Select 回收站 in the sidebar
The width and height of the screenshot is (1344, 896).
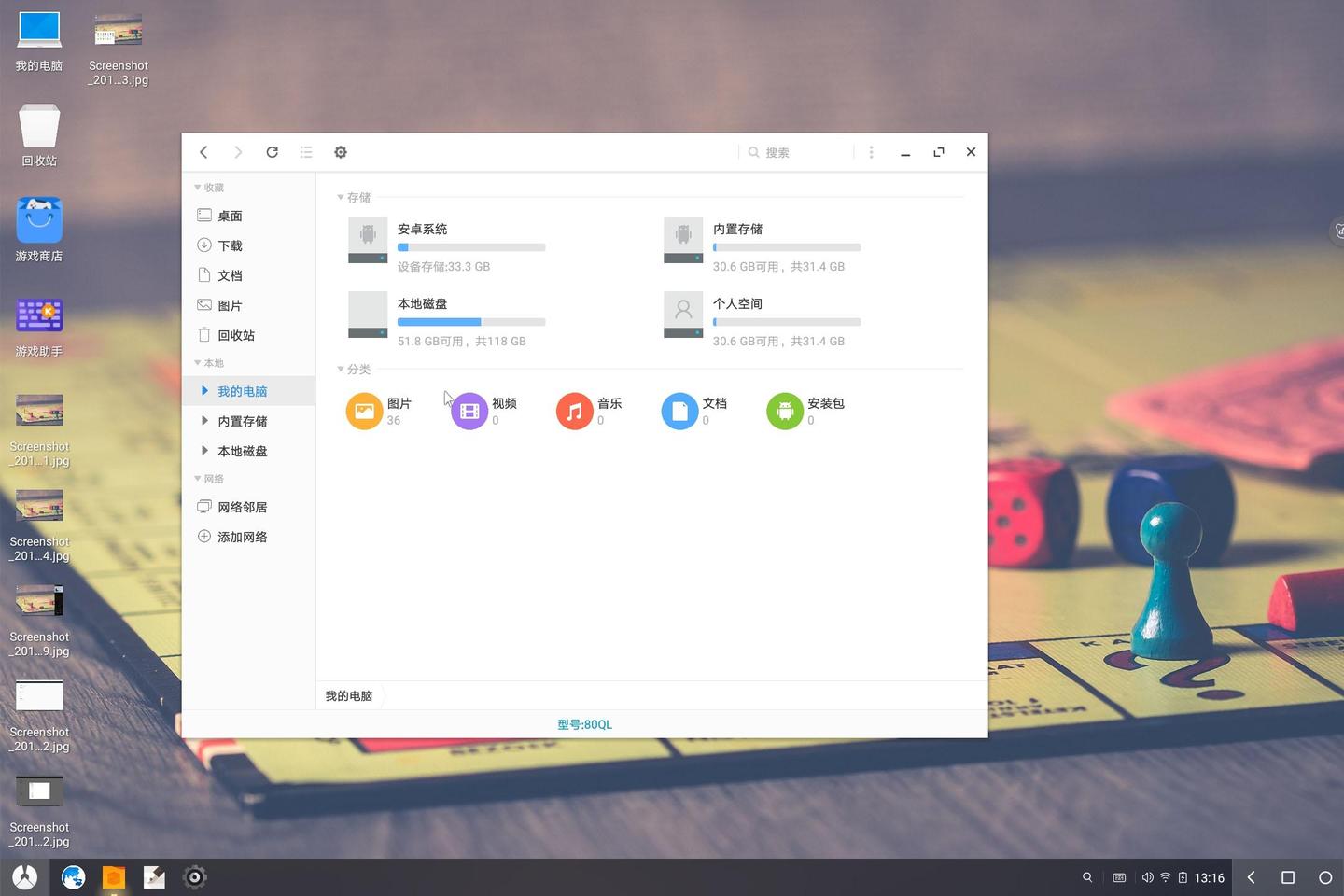click(x=236, y=334)
